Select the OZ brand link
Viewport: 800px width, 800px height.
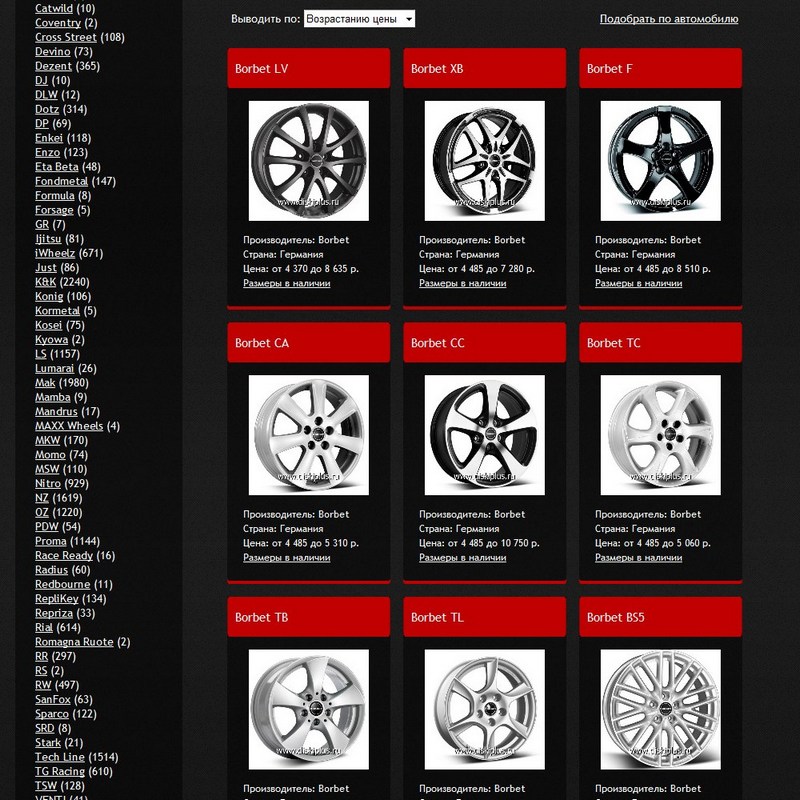point(42,512)
